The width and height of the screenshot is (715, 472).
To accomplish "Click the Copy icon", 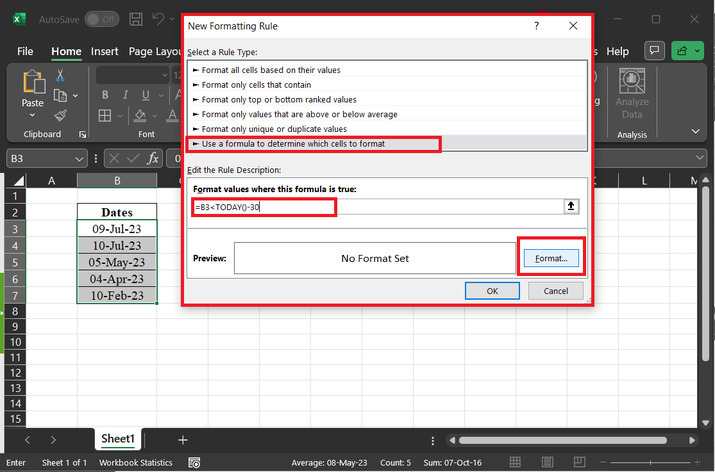I will click(60, 95).
